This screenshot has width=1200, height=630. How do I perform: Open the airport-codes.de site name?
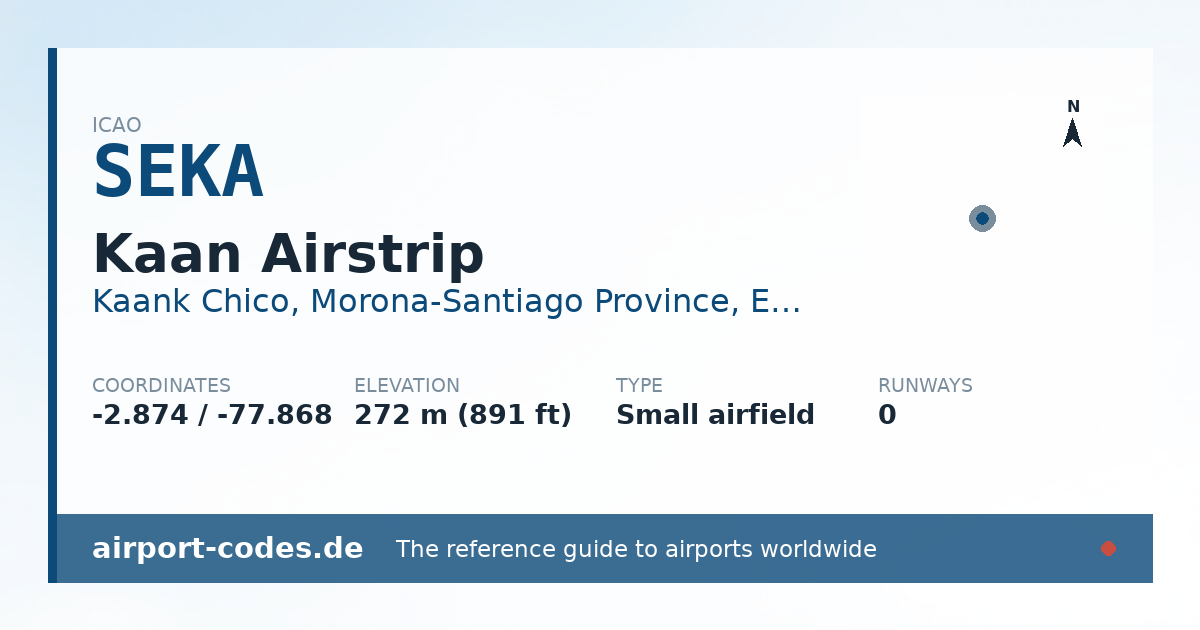[227, 548]
